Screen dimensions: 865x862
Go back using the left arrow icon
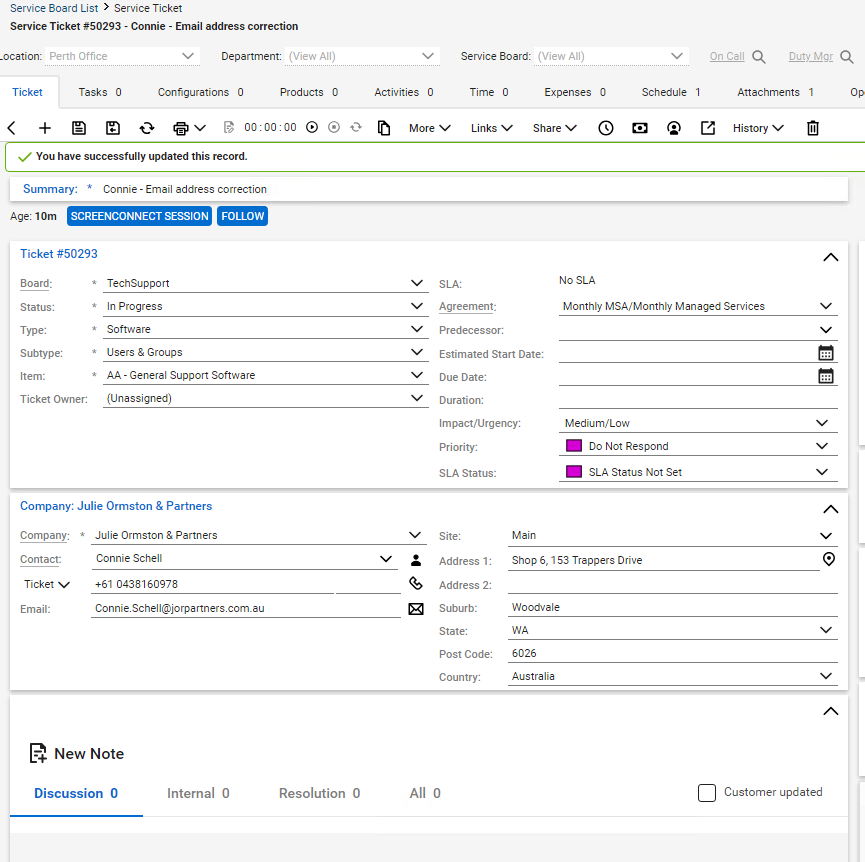(12, 129)
